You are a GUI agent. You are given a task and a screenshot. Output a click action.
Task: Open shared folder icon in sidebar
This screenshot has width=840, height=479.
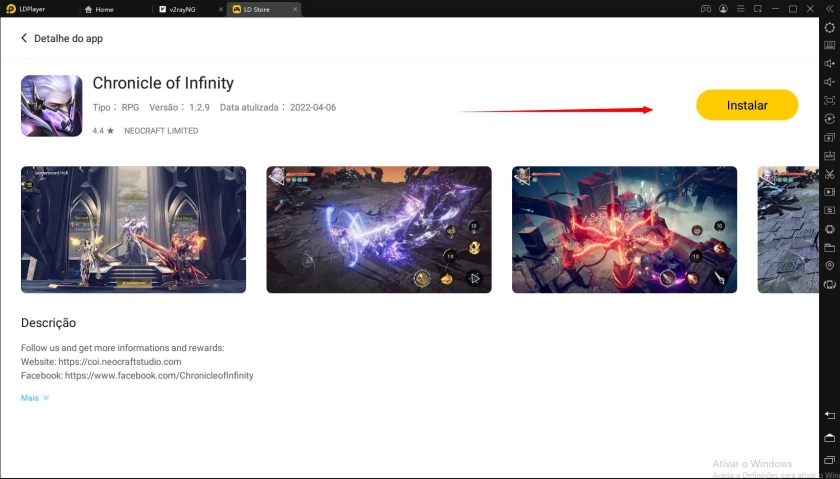click(x=829, y=247)
